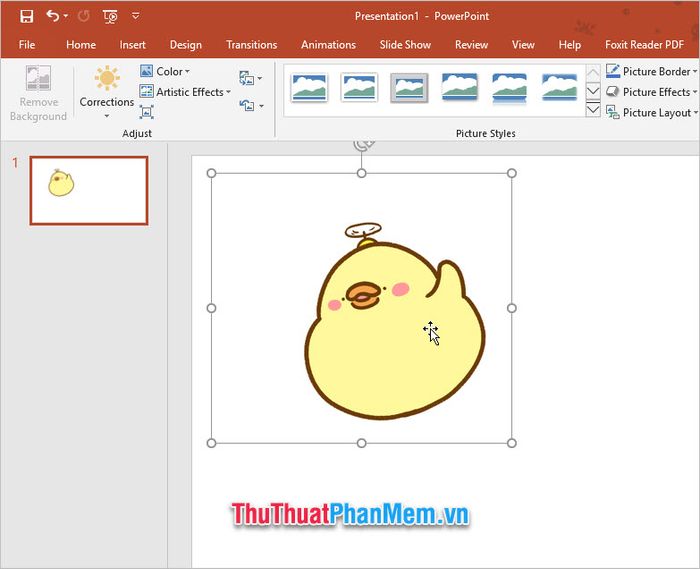Expand the Picture Styles gallery more arrow
The image size is (700, 569).
[593, 110]
